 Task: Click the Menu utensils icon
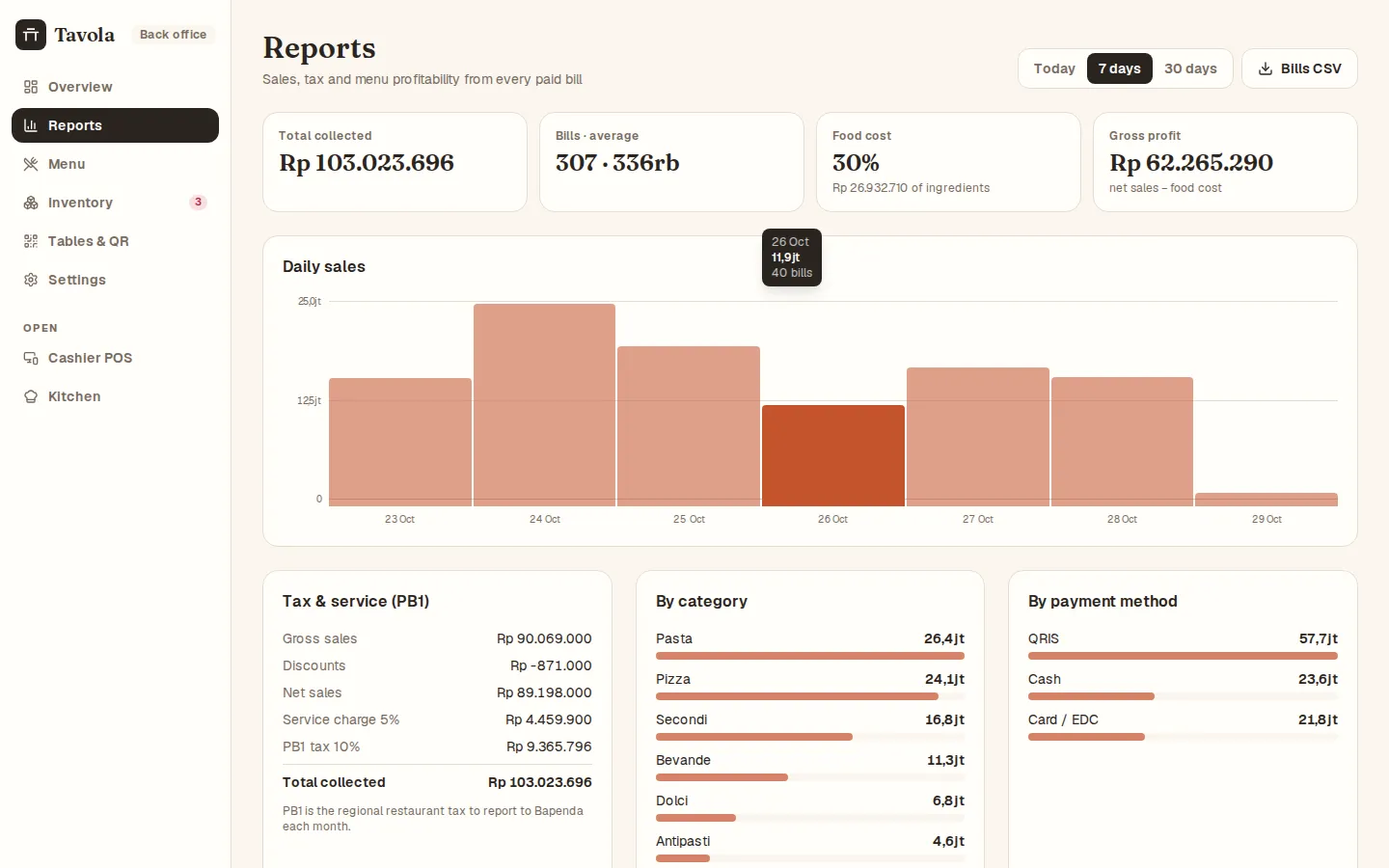(x=31, y=164)
